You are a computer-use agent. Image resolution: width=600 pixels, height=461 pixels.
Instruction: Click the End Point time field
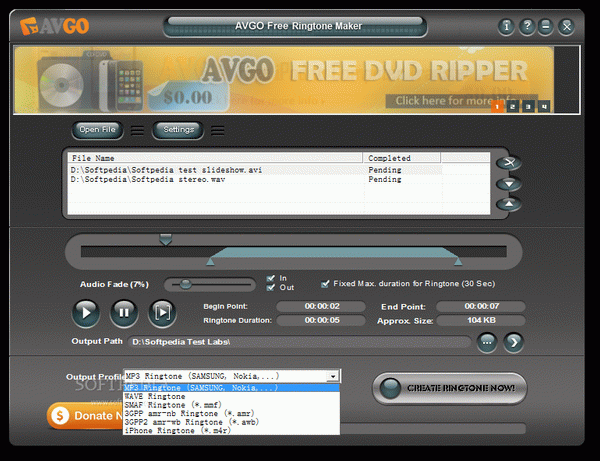click(481, 306)
